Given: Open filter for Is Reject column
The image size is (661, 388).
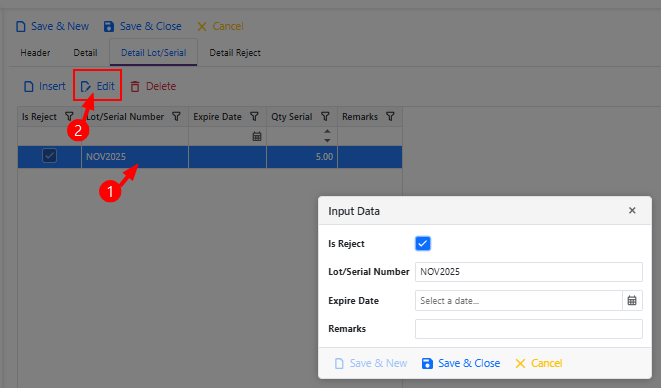Looking at the screenshot, I should pyautogui.click(x=69, y=116).
